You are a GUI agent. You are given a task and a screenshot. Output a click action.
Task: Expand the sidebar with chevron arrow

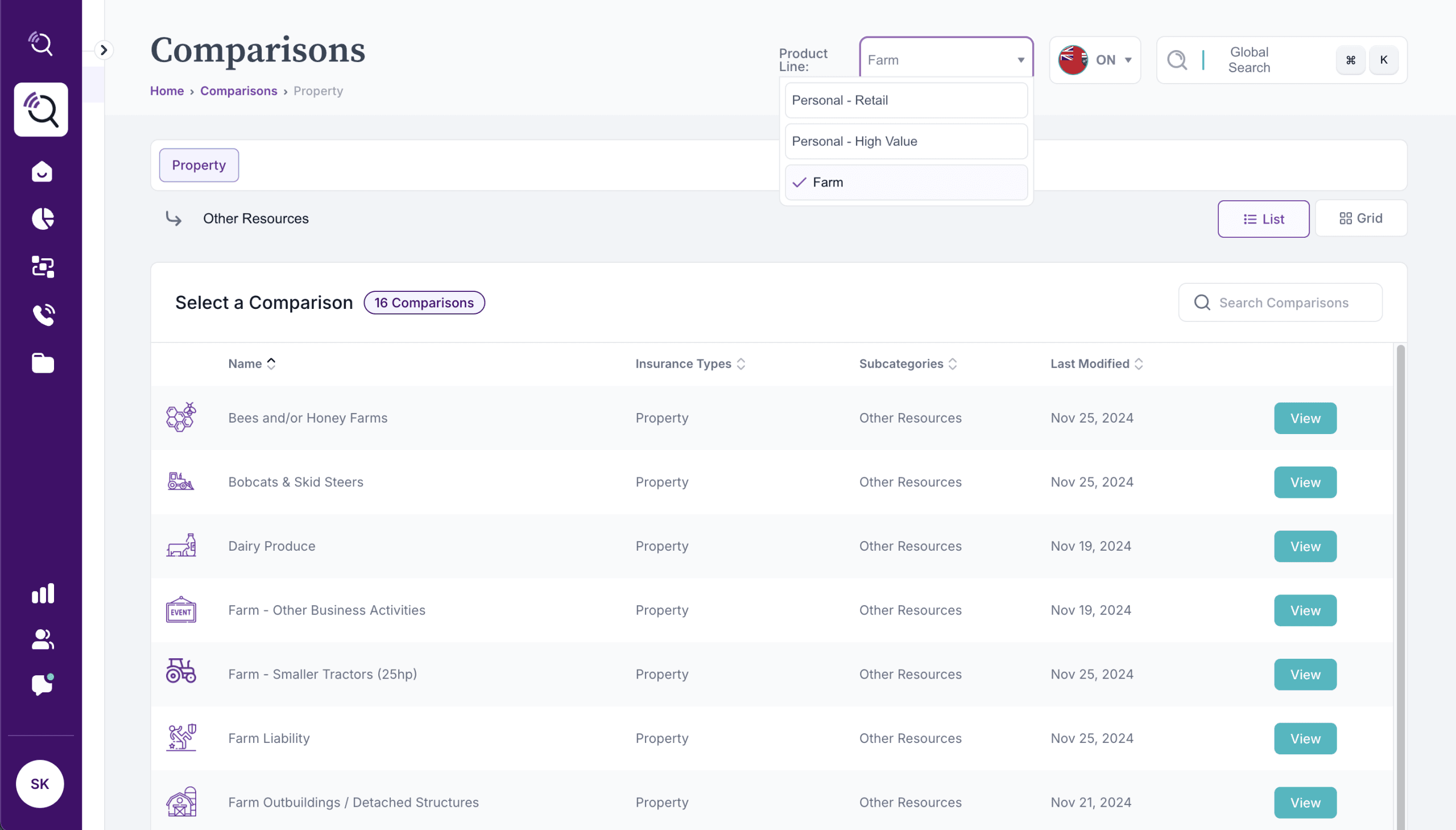104,50
